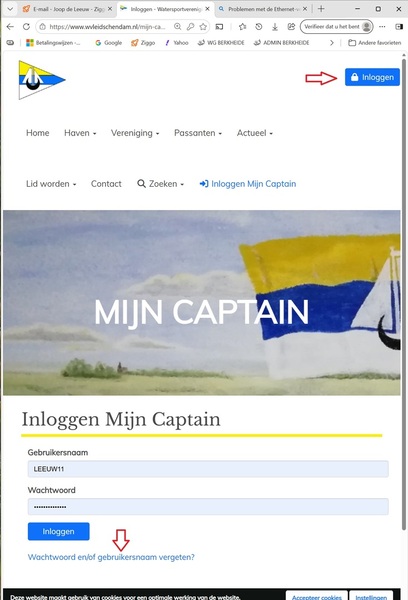The width and height of the screenshot is (408, 600).
Task: Maximize the browser window
Action: pos(378,9)
